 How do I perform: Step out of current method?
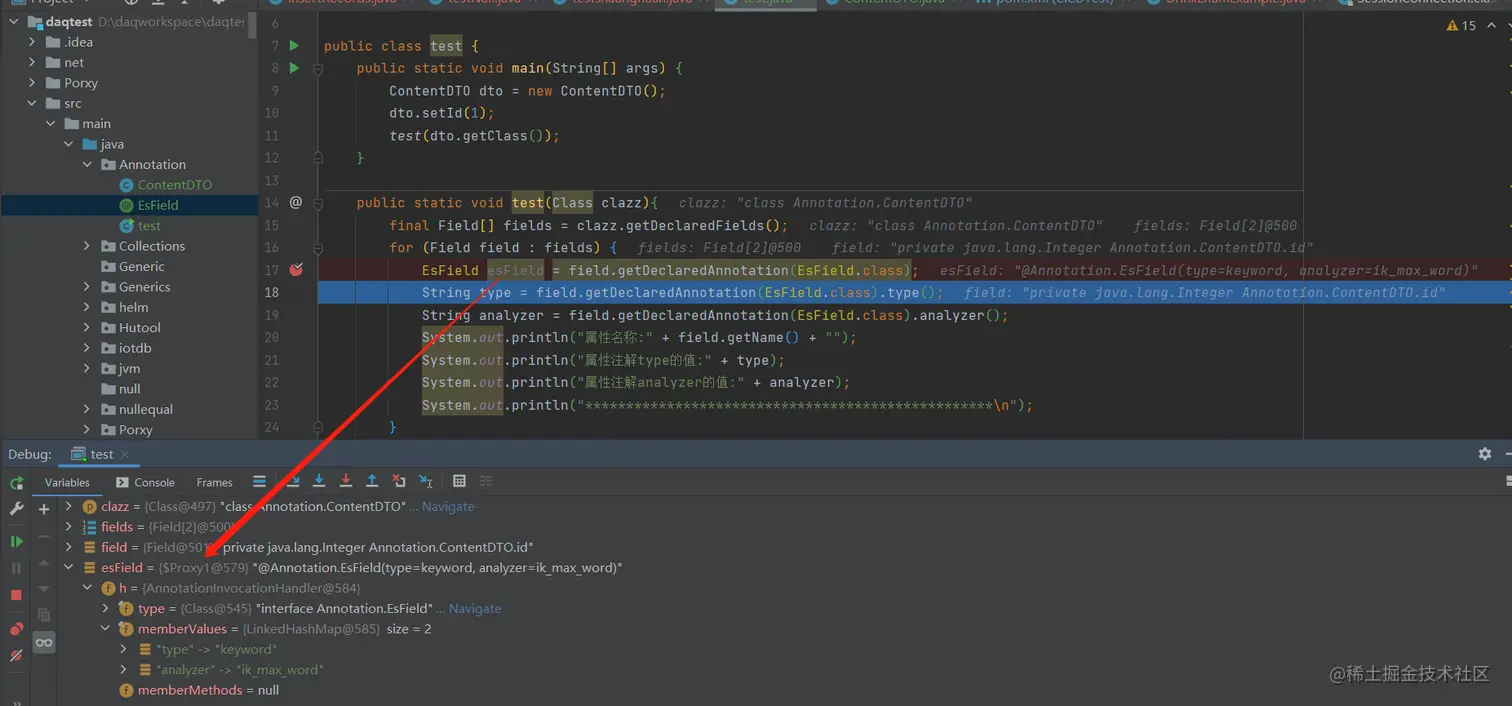coord(372,482)
